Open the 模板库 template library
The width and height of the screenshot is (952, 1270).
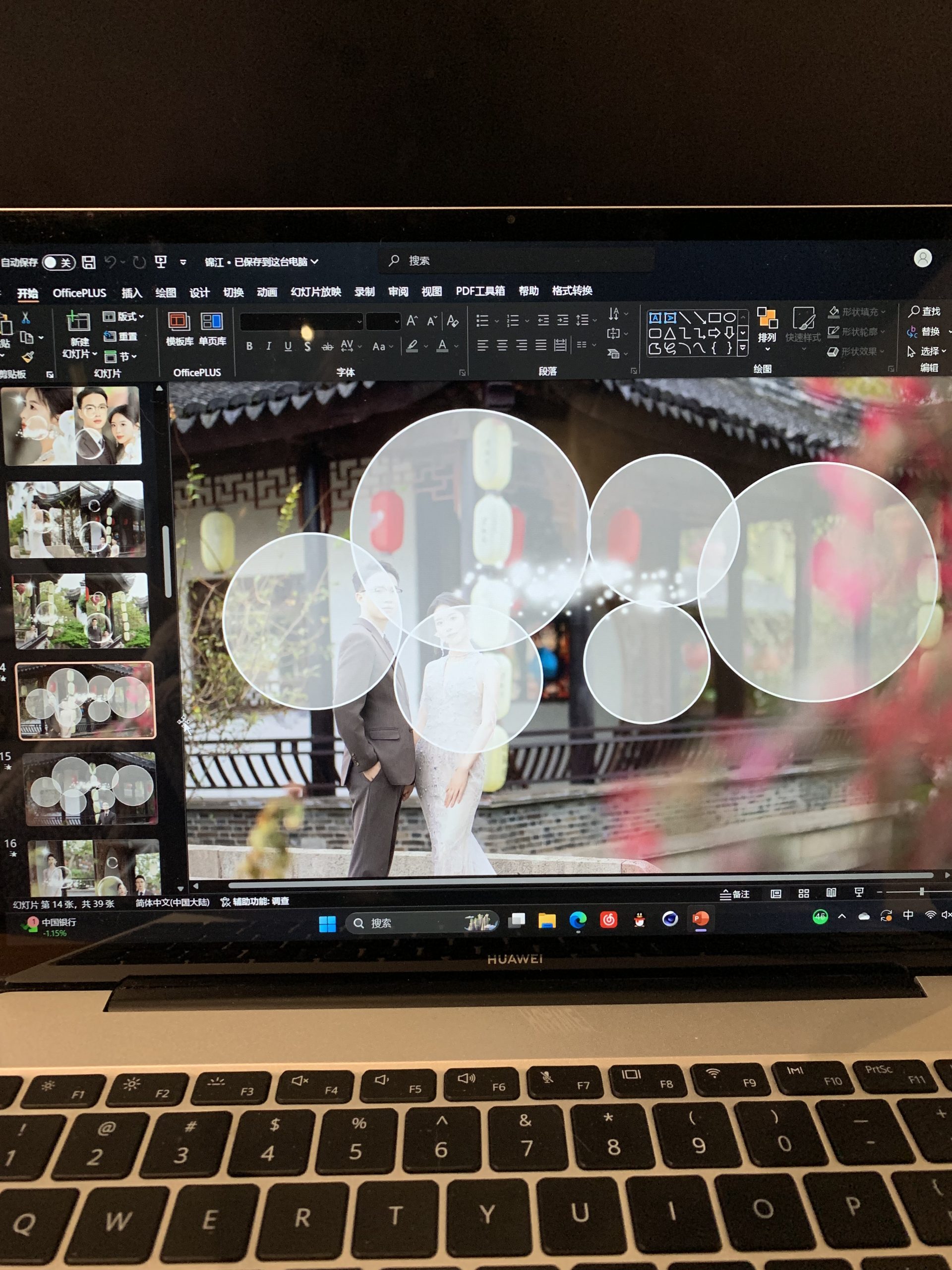179,328
